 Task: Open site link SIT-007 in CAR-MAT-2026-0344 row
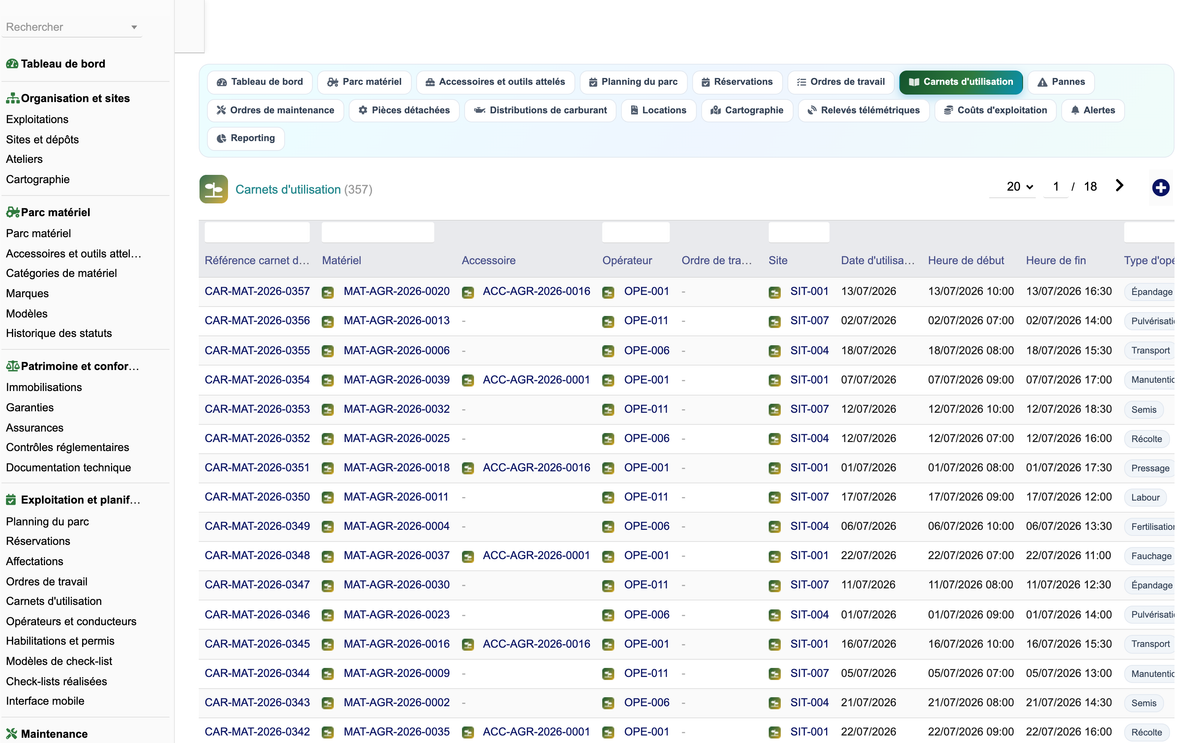click(810, 673)
